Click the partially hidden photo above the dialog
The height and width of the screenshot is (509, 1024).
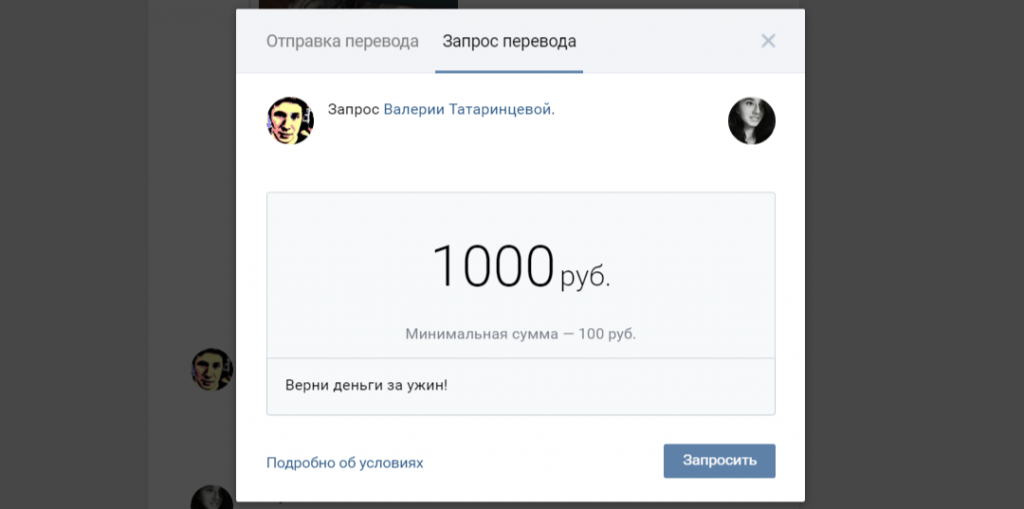point(358,4)
